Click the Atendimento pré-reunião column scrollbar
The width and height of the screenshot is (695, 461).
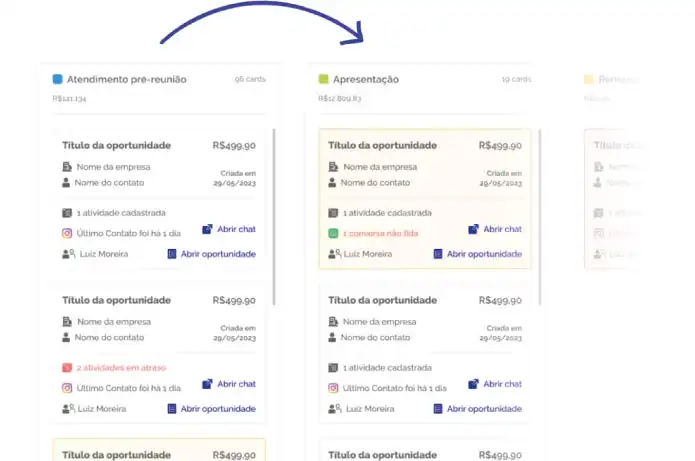(x=274, y=215)
